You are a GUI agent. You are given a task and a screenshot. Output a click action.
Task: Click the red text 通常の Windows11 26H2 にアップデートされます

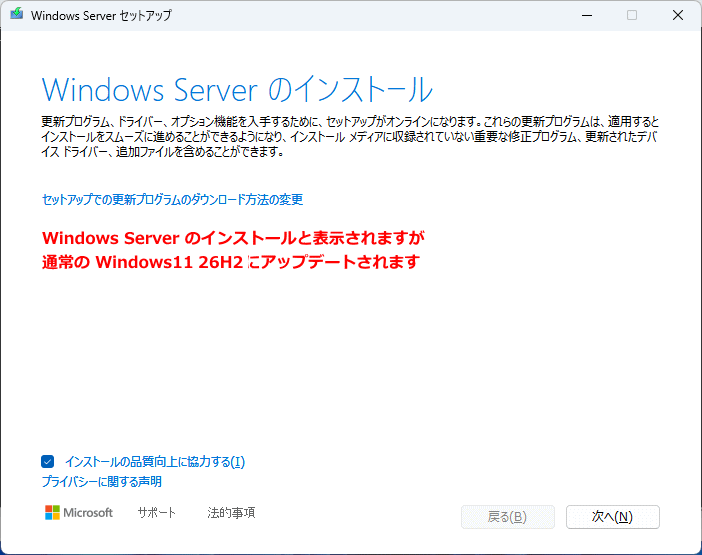pos(231,262)
